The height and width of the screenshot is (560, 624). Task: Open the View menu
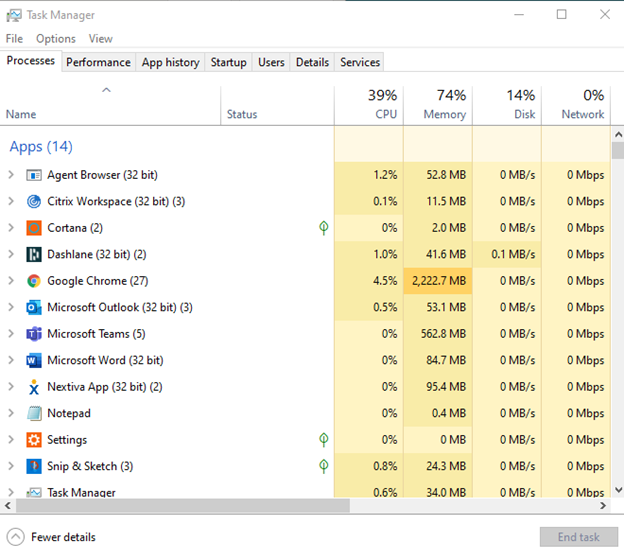pos(101,39)
